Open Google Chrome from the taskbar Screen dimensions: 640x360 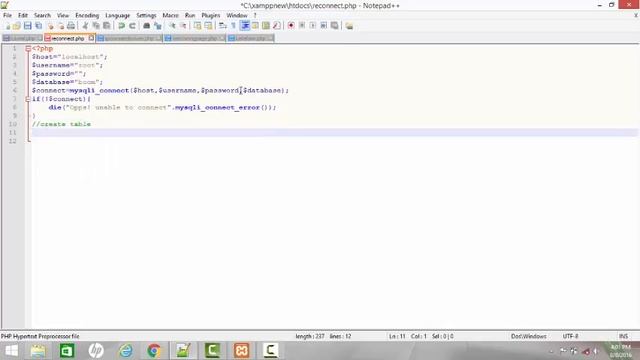(x=154, y=351)
